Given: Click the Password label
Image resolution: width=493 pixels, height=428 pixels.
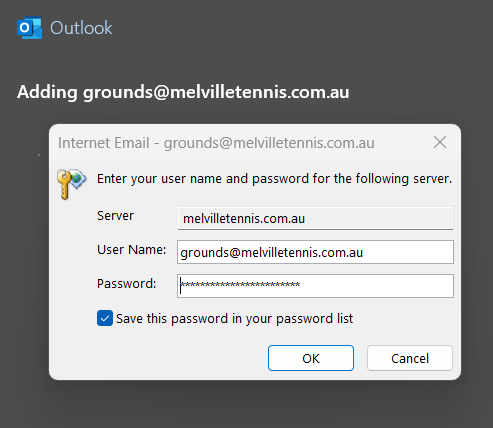Looking at the screenshot, I should pos(126,284).
